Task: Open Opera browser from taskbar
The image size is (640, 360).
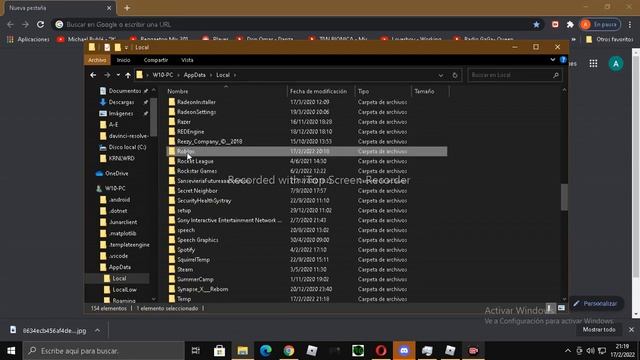Action: 381,351
